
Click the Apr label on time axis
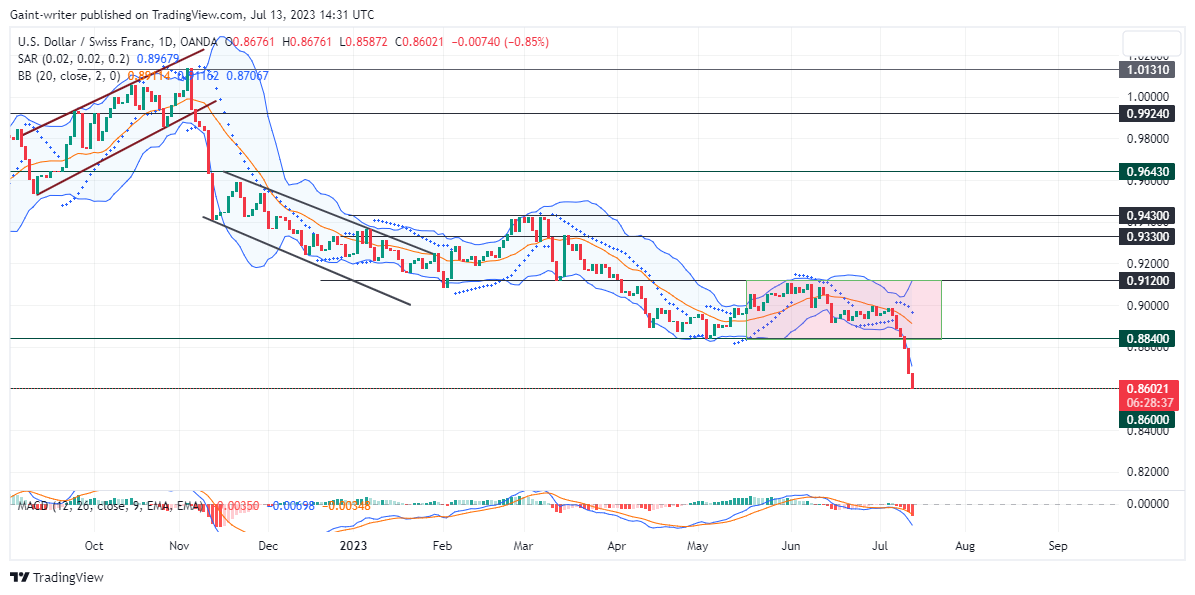pyautogui.click(x=617, y=546)
